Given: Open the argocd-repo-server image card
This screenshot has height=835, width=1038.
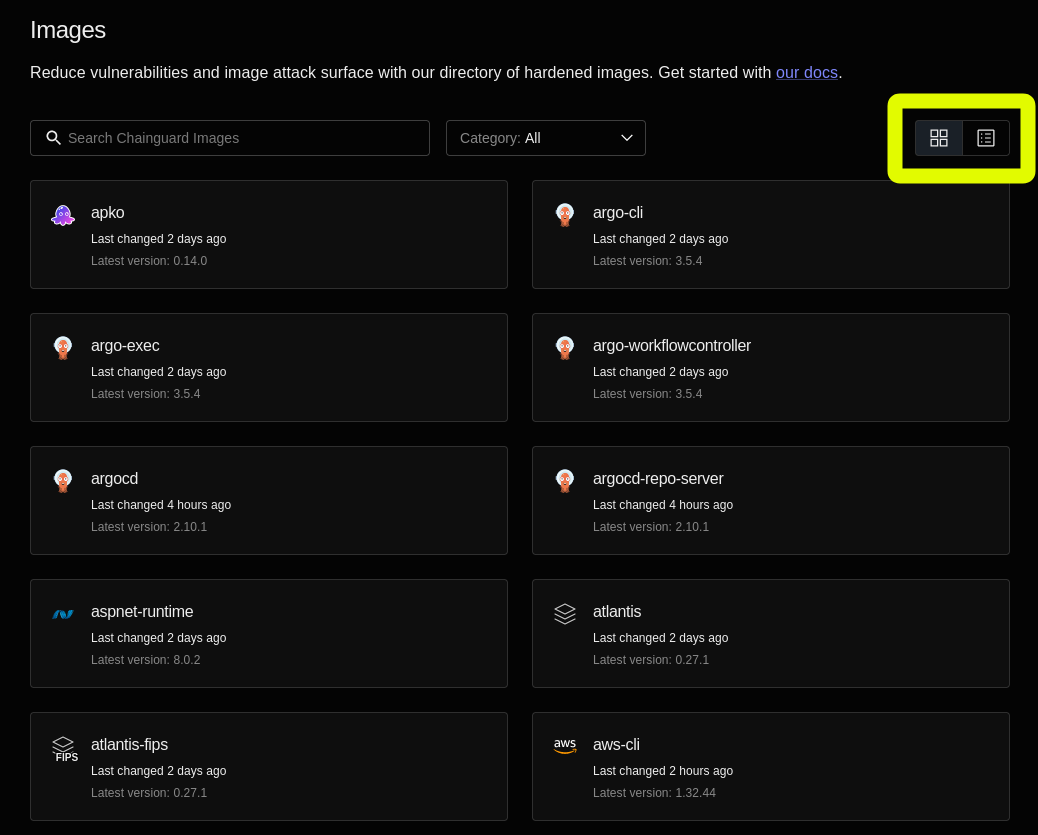Looking at the screenshot, I should tap(771, 500).
